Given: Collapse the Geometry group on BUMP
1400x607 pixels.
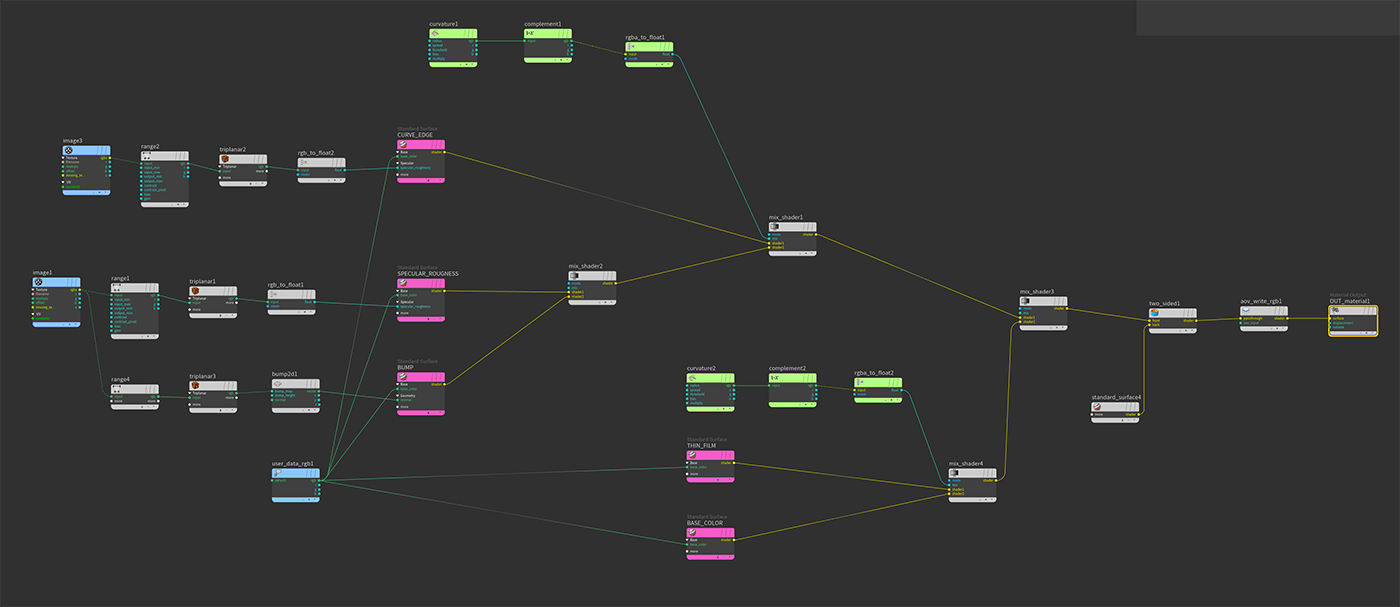Looking at the screenshot, I should coord(399,395).
